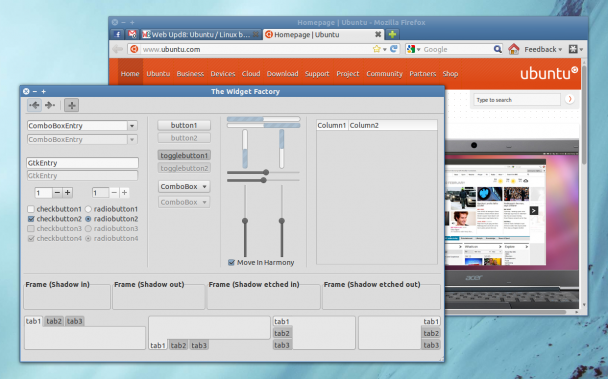
Task: Close the Homepage | Ubuntu tab
Action: tap(378, 35)
